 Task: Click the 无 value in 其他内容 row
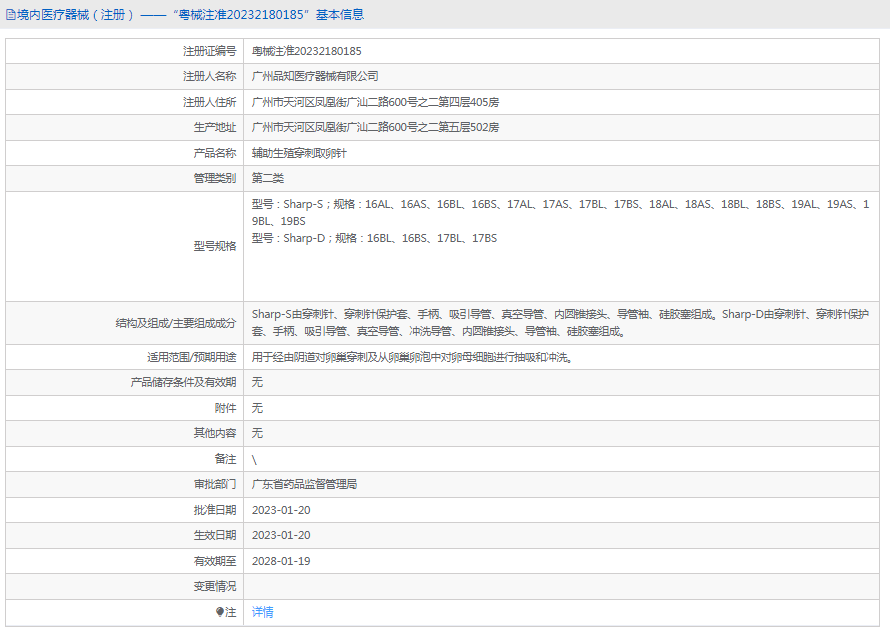coord(257,434)
